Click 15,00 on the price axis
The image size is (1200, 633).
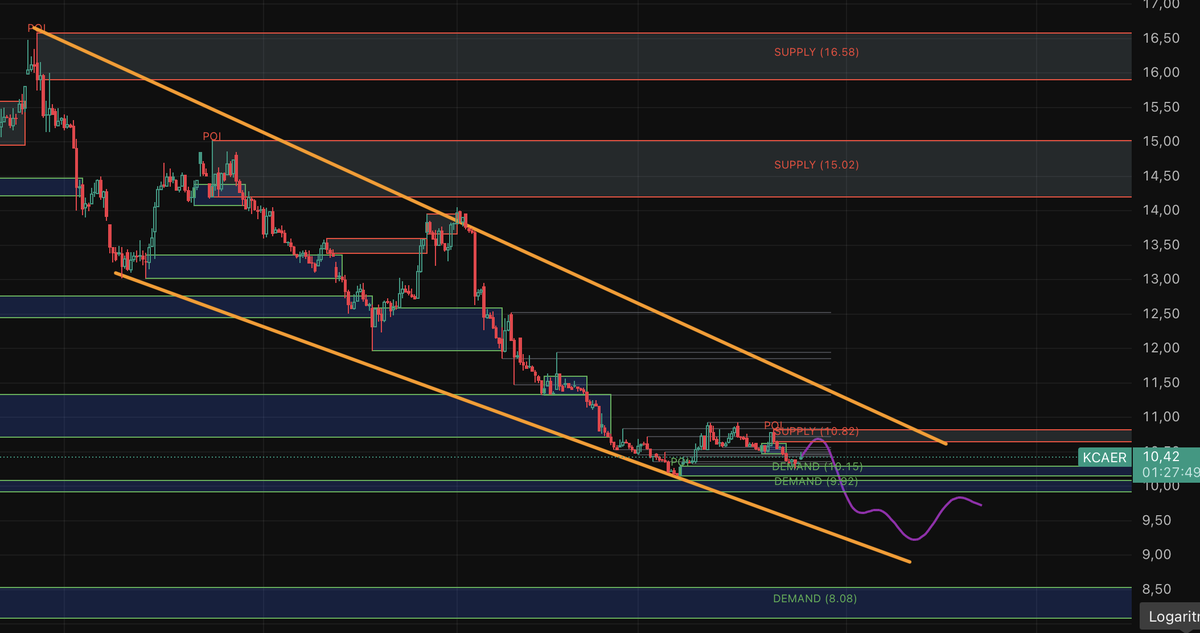[1162, 141]
